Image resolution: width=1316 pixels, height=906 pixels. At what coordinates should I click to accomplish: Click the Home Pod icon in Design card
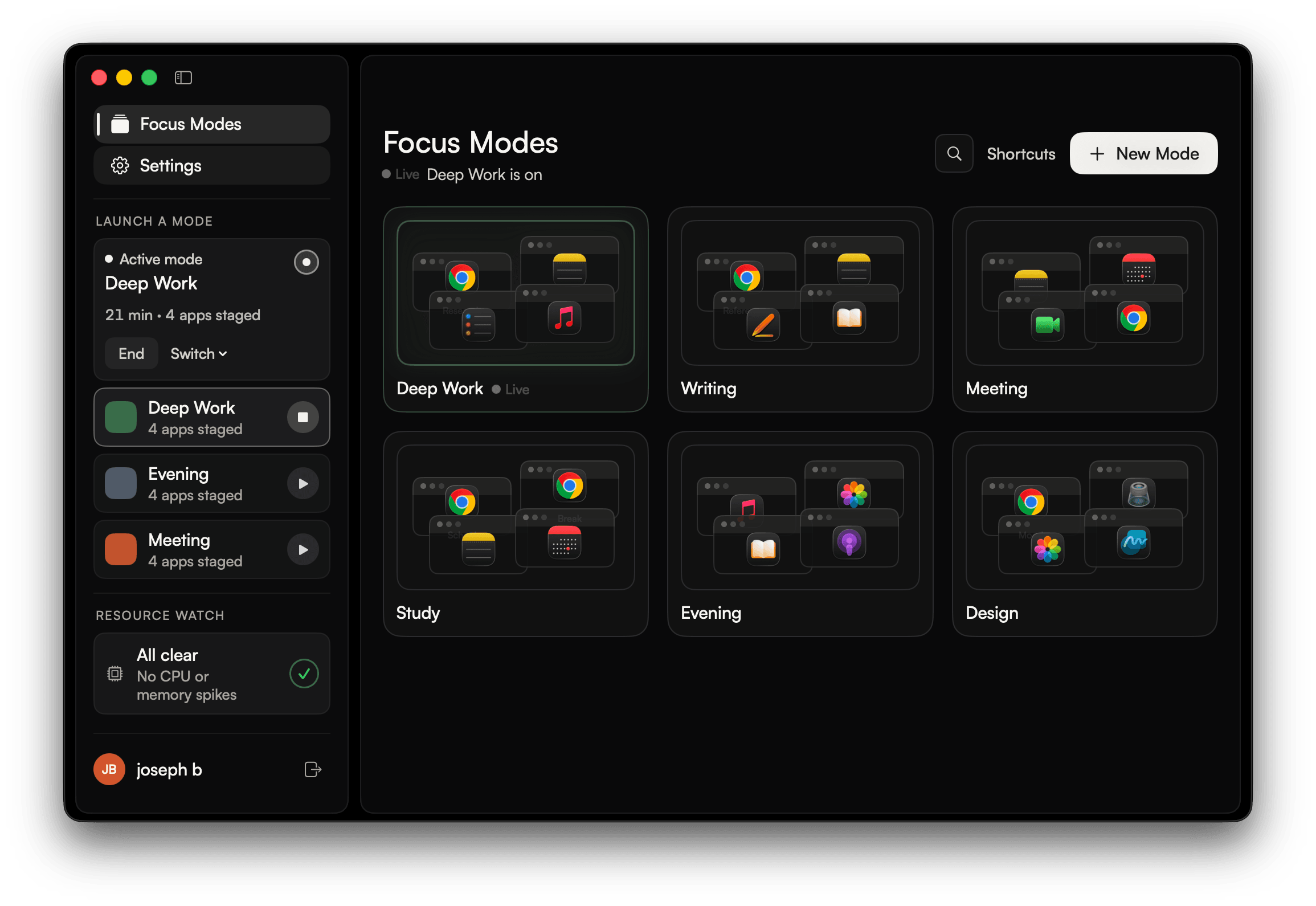(1138, 493)
